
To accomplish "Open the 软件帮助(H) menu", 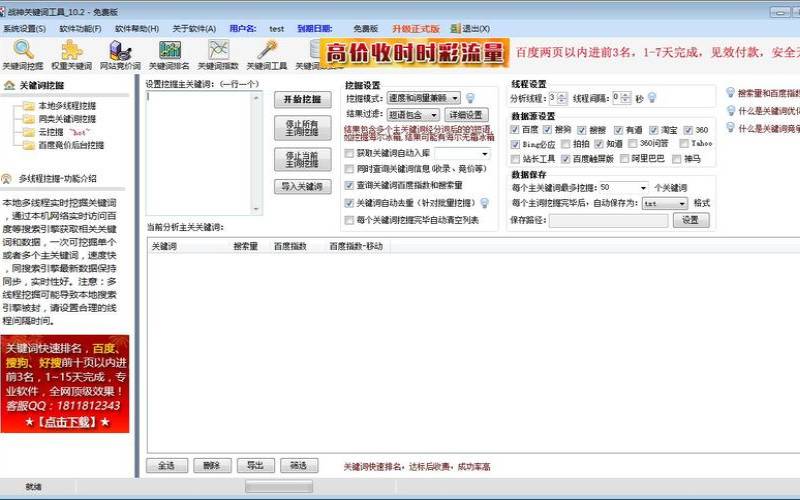I will pyautogui.click(x=137, y=29).
